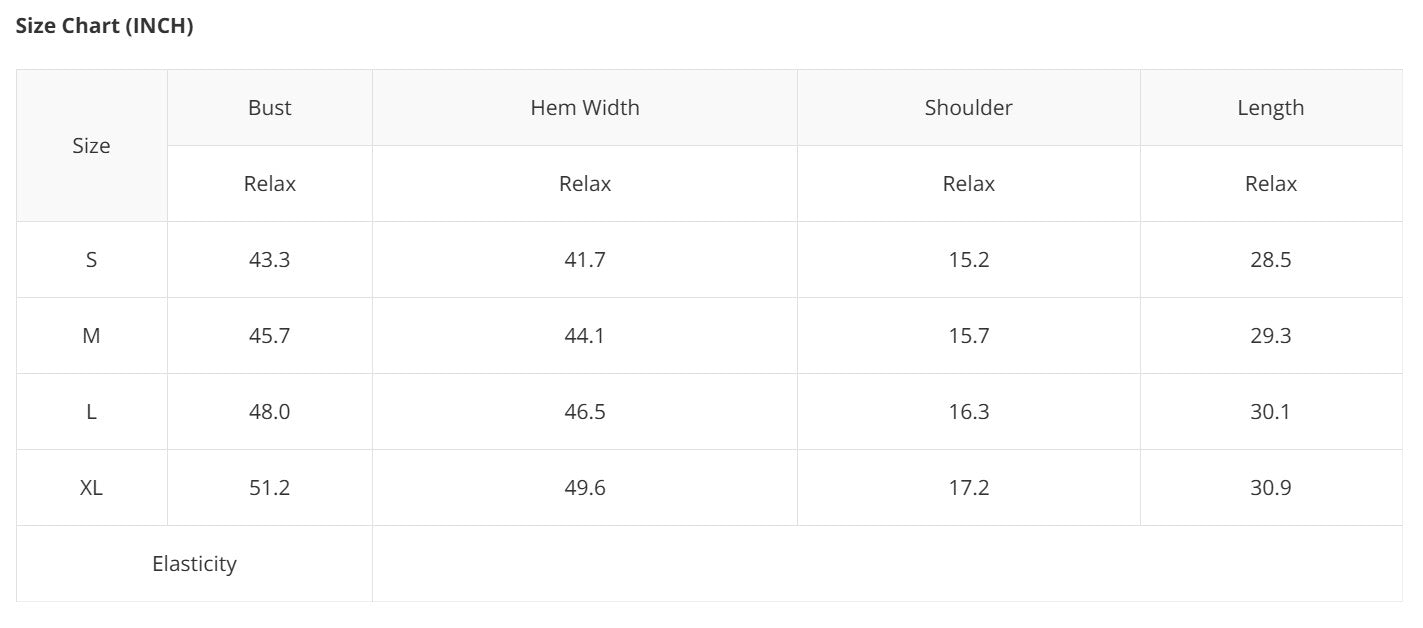
Task: Select the Size column header
Action: (x=91, y=146)
